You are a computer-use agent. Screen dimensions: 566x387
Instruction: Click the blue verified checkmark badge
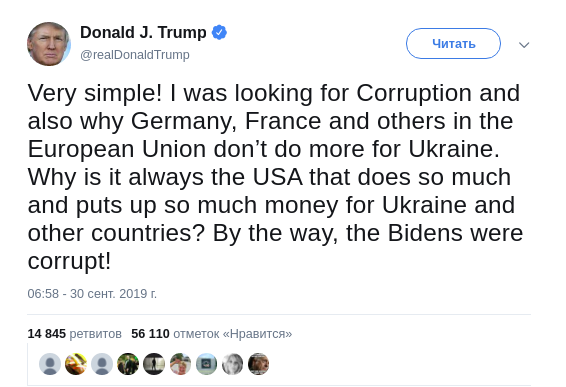(x=219, y=32)
